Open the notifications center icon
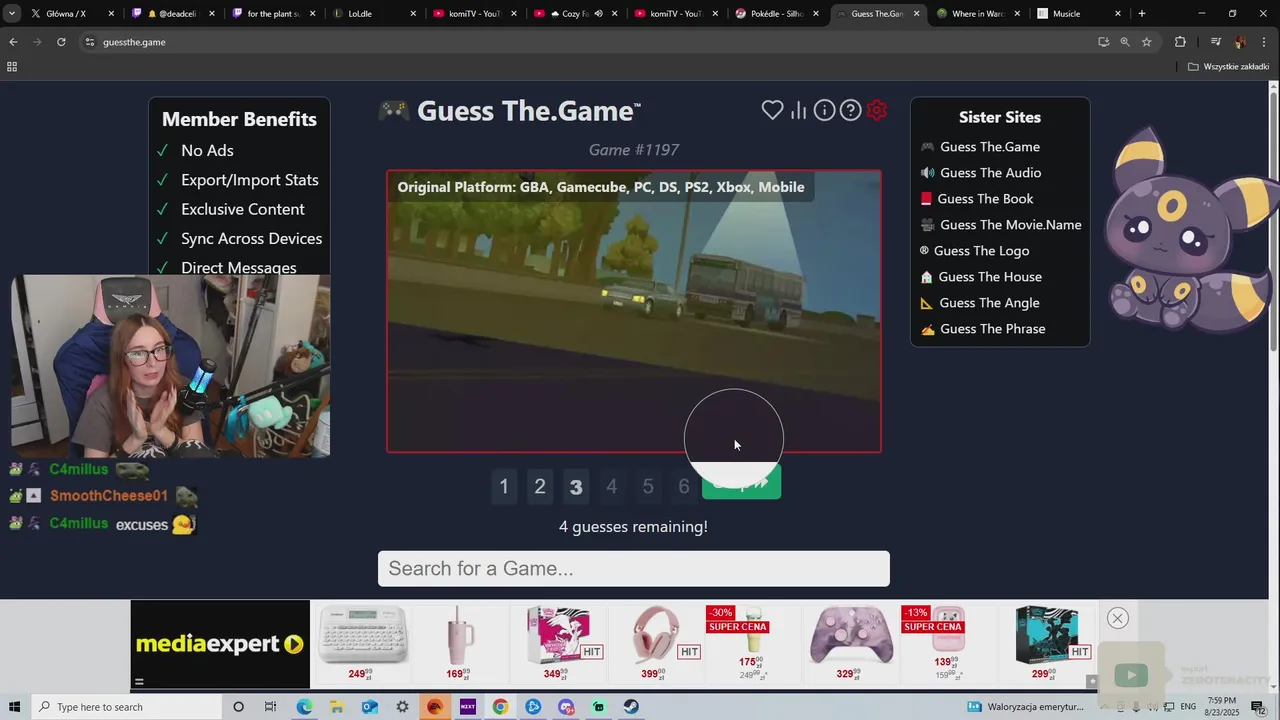Screen dimensions: 1280x720 point(1258,707)
